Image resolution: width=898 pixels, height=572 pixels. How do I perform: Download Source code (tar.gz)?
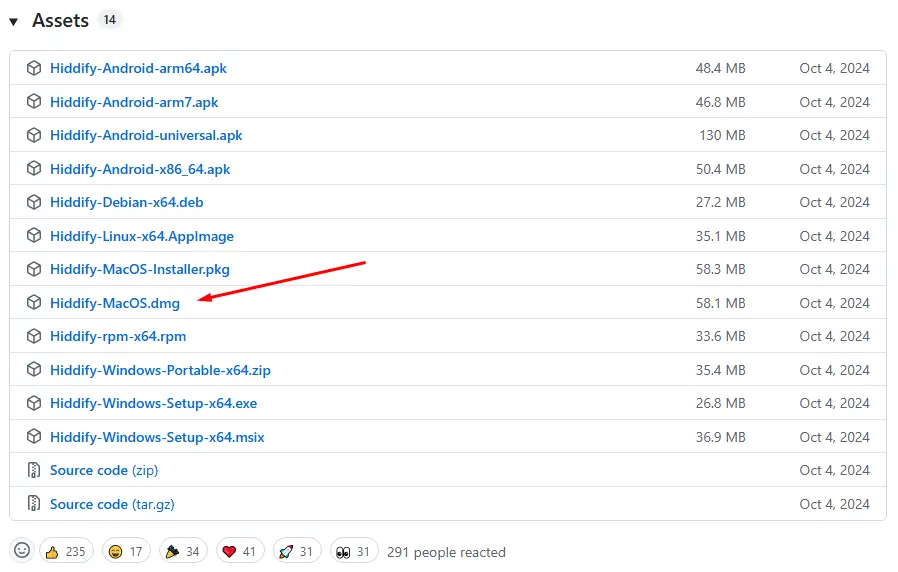(112, 504)
